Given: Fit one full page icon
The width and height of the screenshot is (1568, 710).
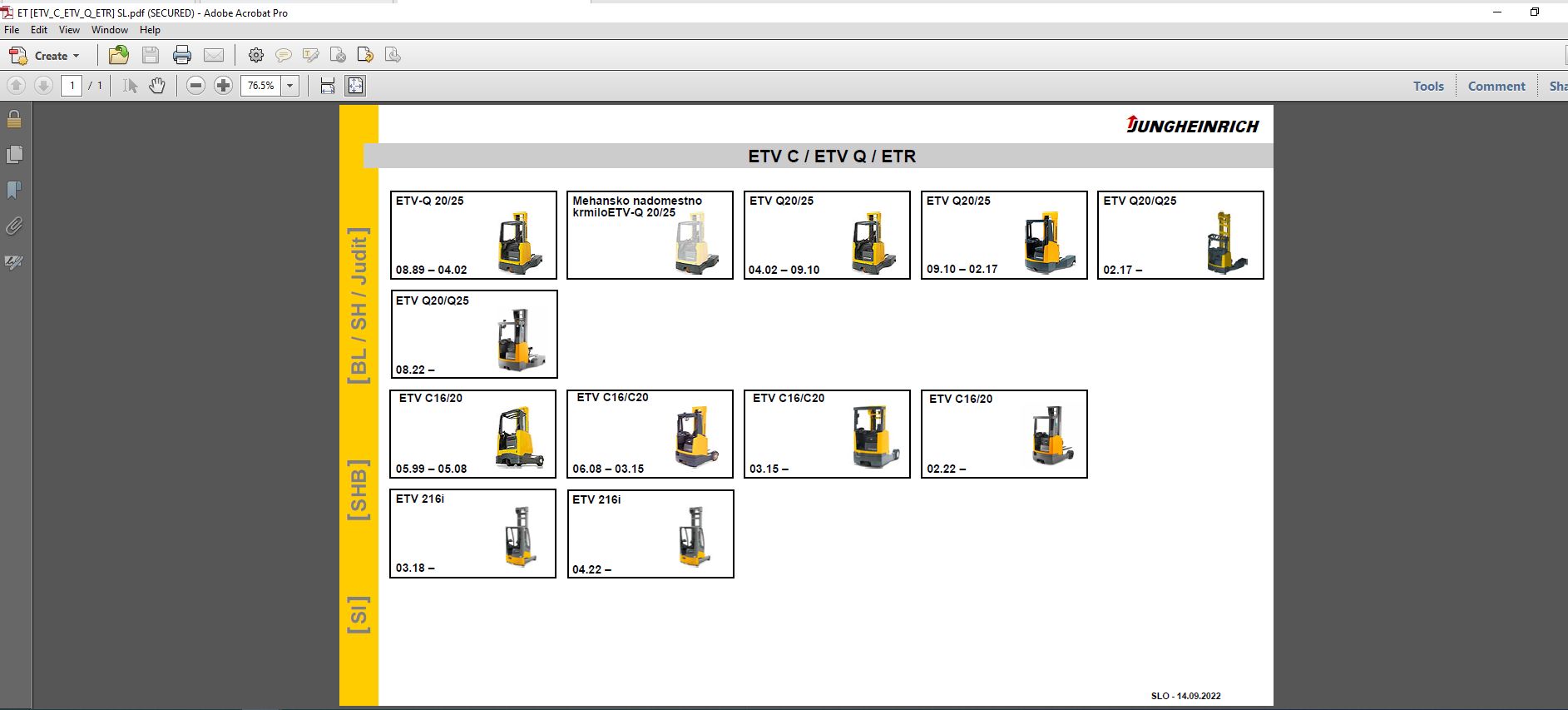Looking at the screenshot, I should pyautogui.click(x=355, y=86).
